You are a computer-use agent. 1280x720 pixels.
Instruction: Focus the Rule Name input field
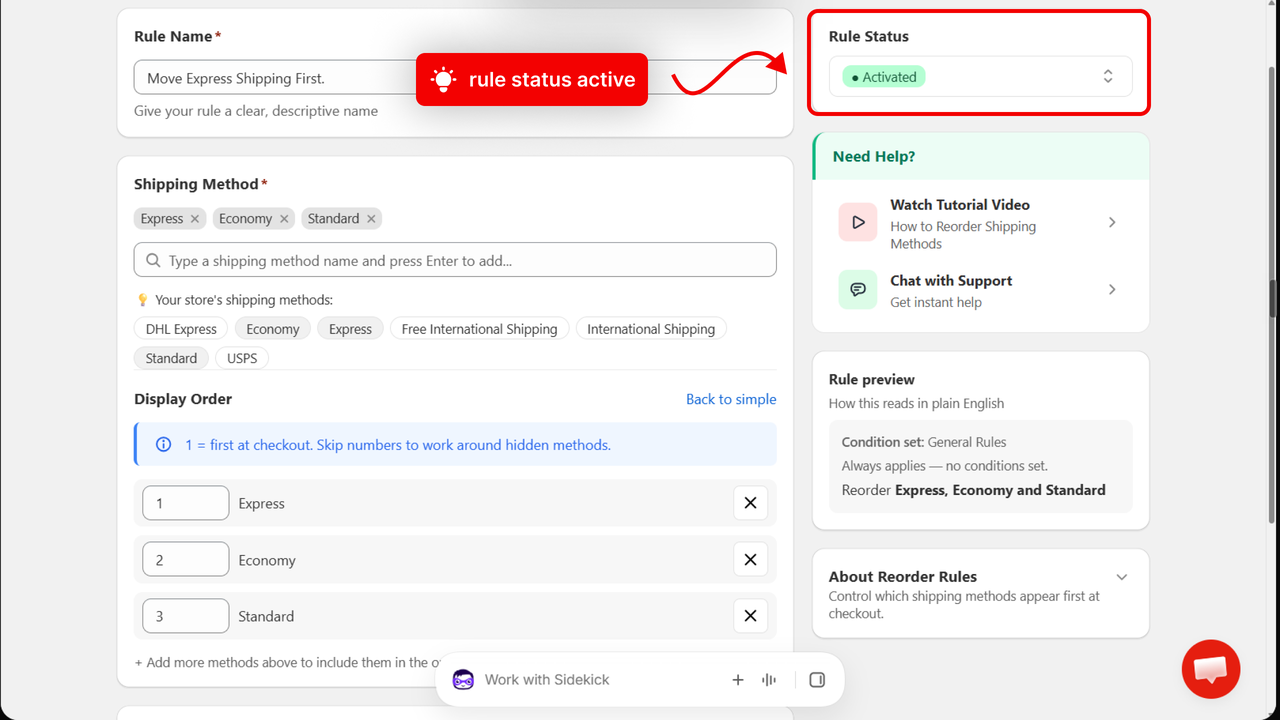[455, 78]
